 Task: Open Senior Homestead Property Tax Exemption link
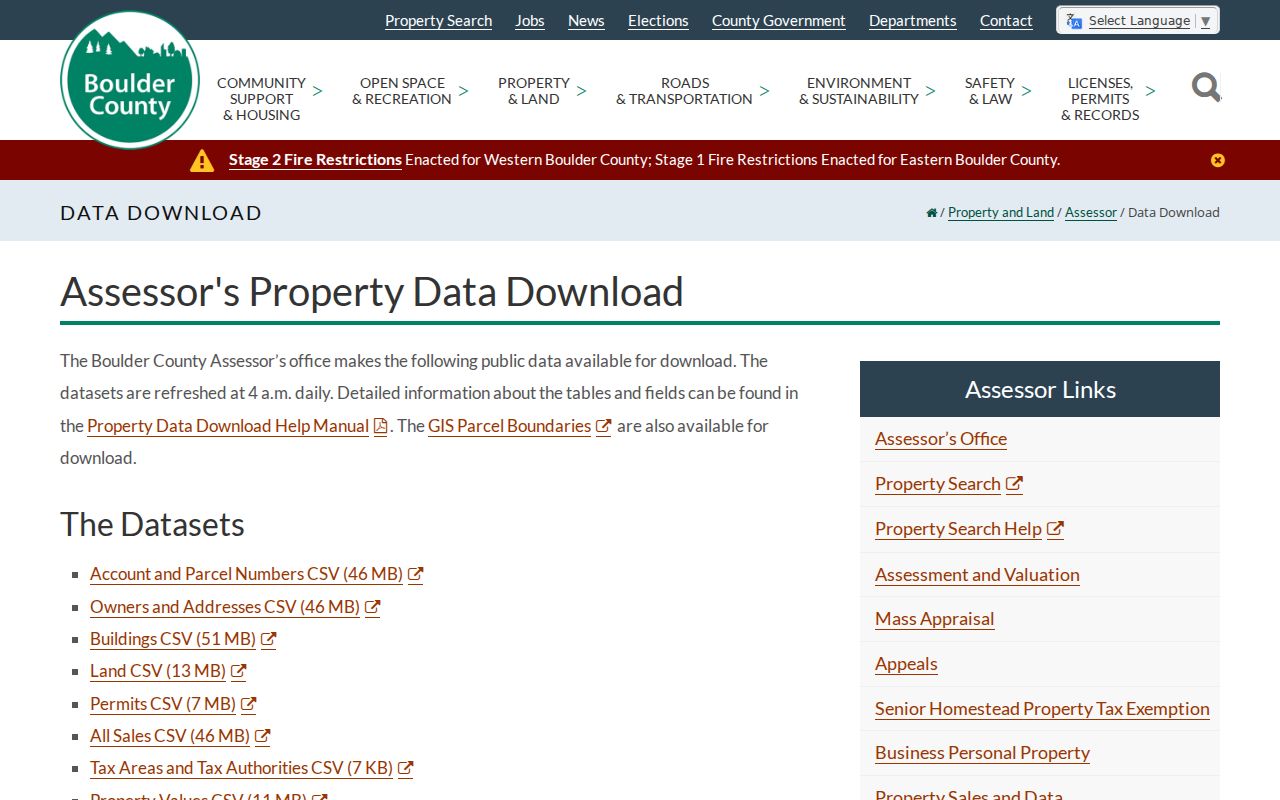pos(1042,709)
